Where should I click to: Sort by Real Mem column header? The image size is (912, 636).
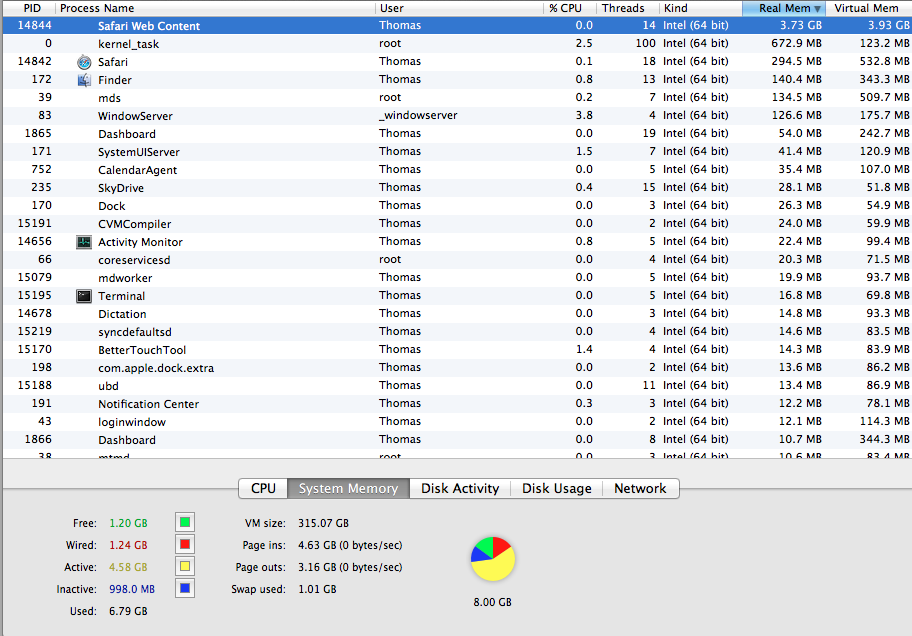(x=784, y=8)
